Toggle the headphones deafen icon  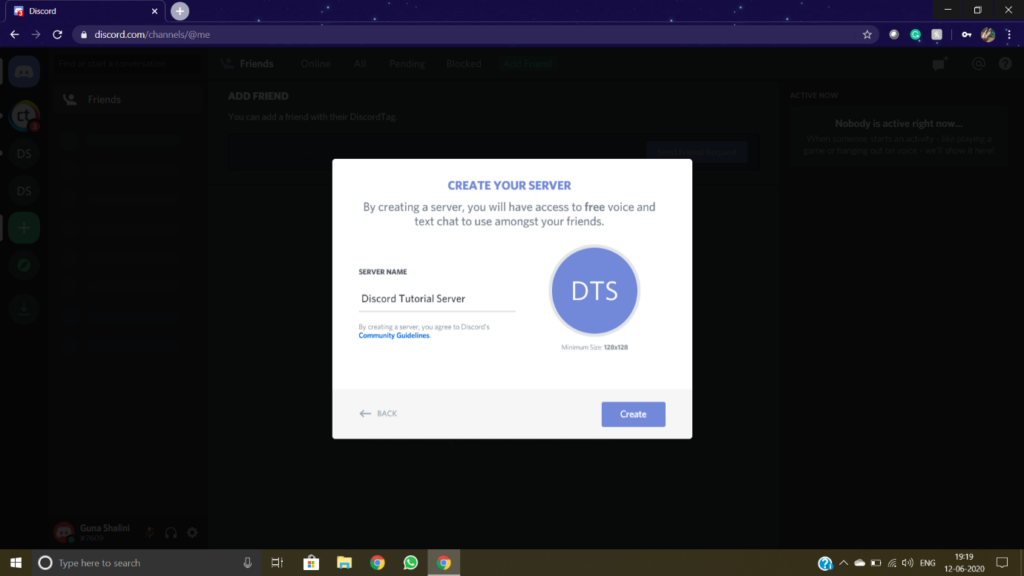click(171, 533)
